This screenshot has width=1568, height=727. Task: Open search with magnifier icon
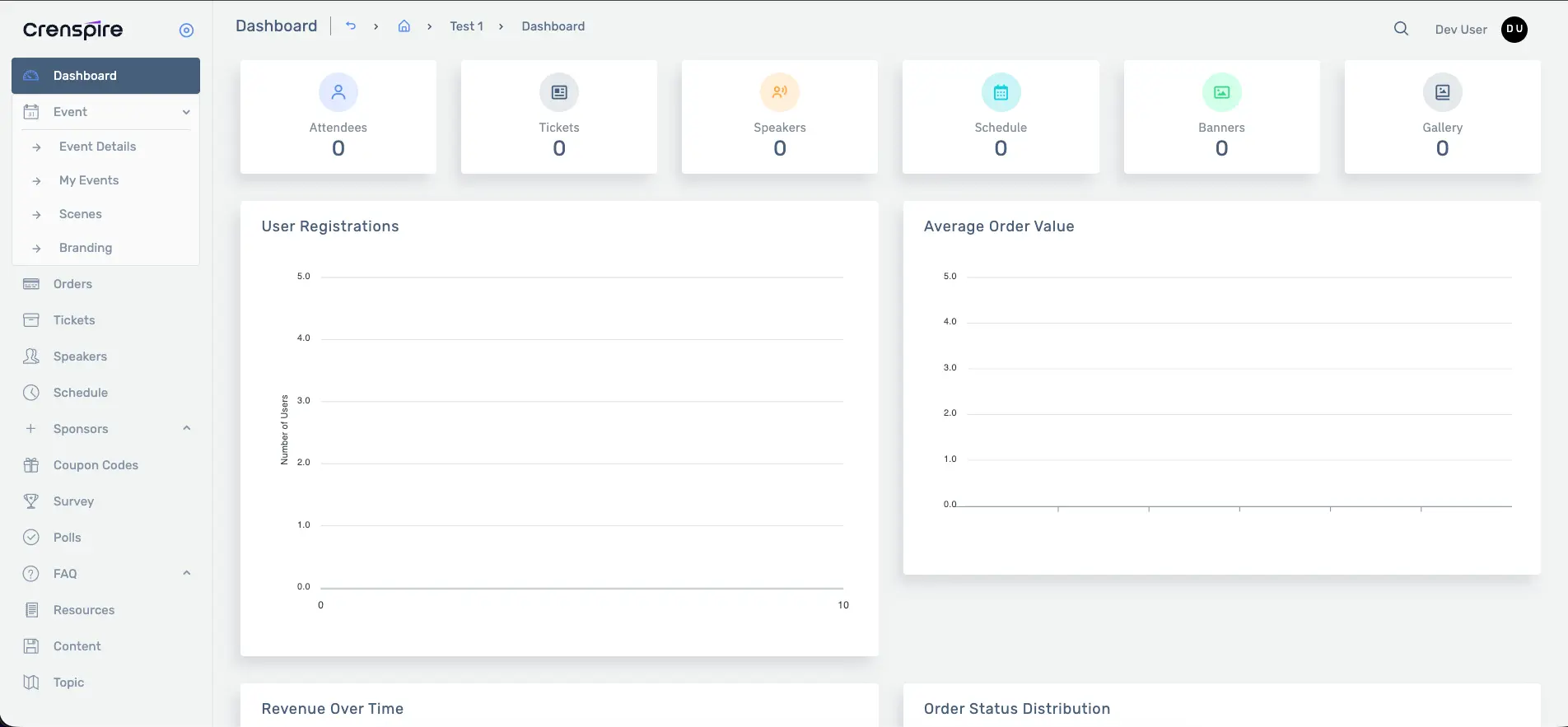(x=1401, y=29)
